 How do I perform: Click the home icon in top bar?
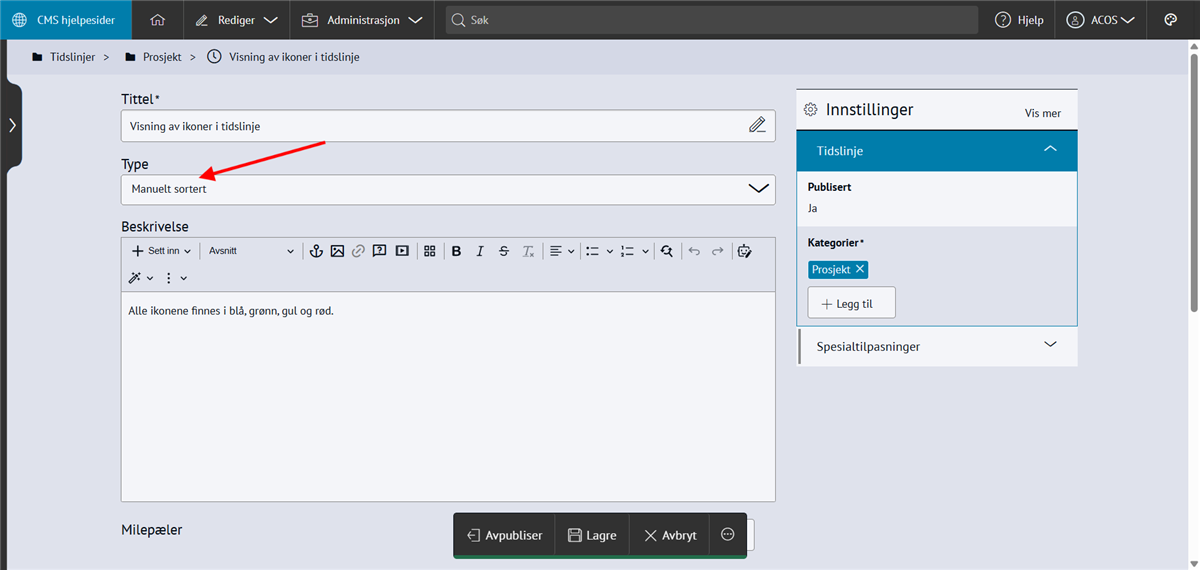click(x=157, y=20)
